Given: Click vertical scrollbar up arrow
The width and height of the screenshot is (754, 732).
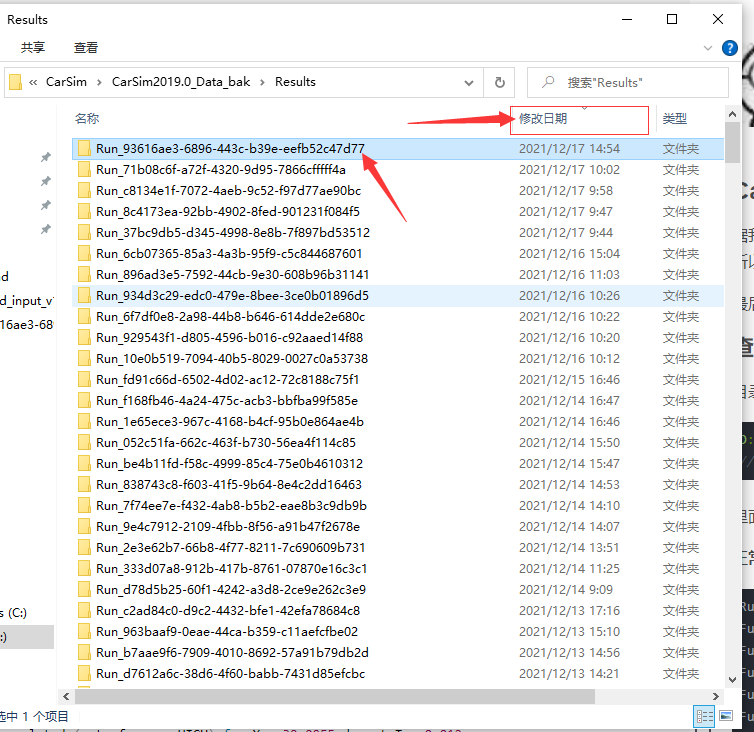Looking at the screenshot, I should click(732, 114).
